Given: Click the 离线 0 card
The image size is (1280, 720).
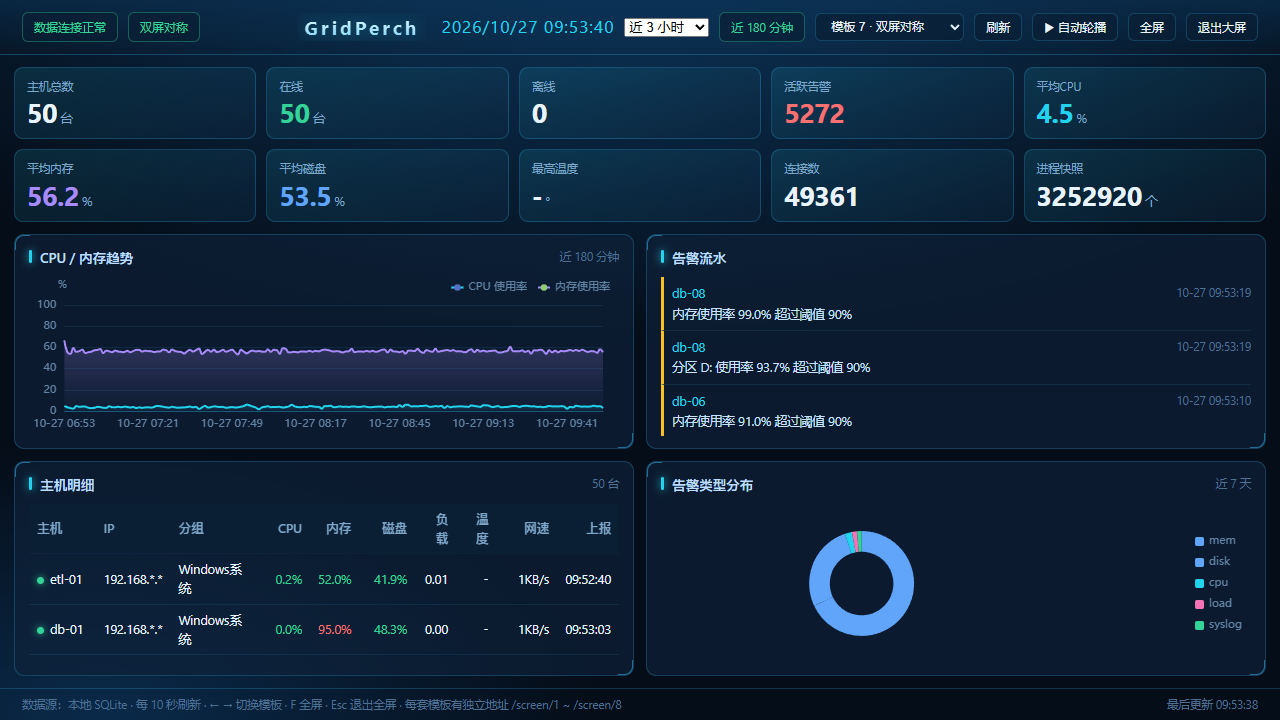Looking at the screenshot, I should pos(640,103).
